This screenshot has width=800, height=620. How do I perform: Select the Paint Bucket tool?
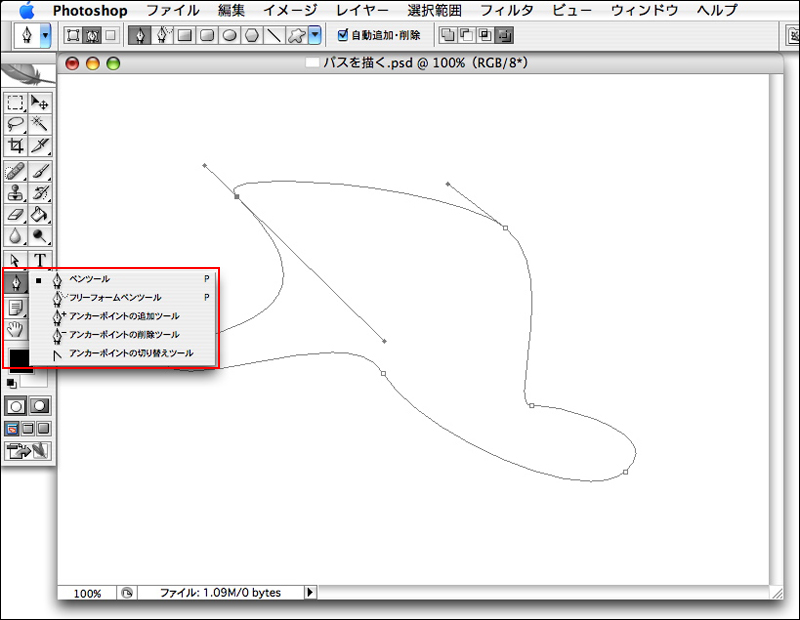click(x=41, y=214)
